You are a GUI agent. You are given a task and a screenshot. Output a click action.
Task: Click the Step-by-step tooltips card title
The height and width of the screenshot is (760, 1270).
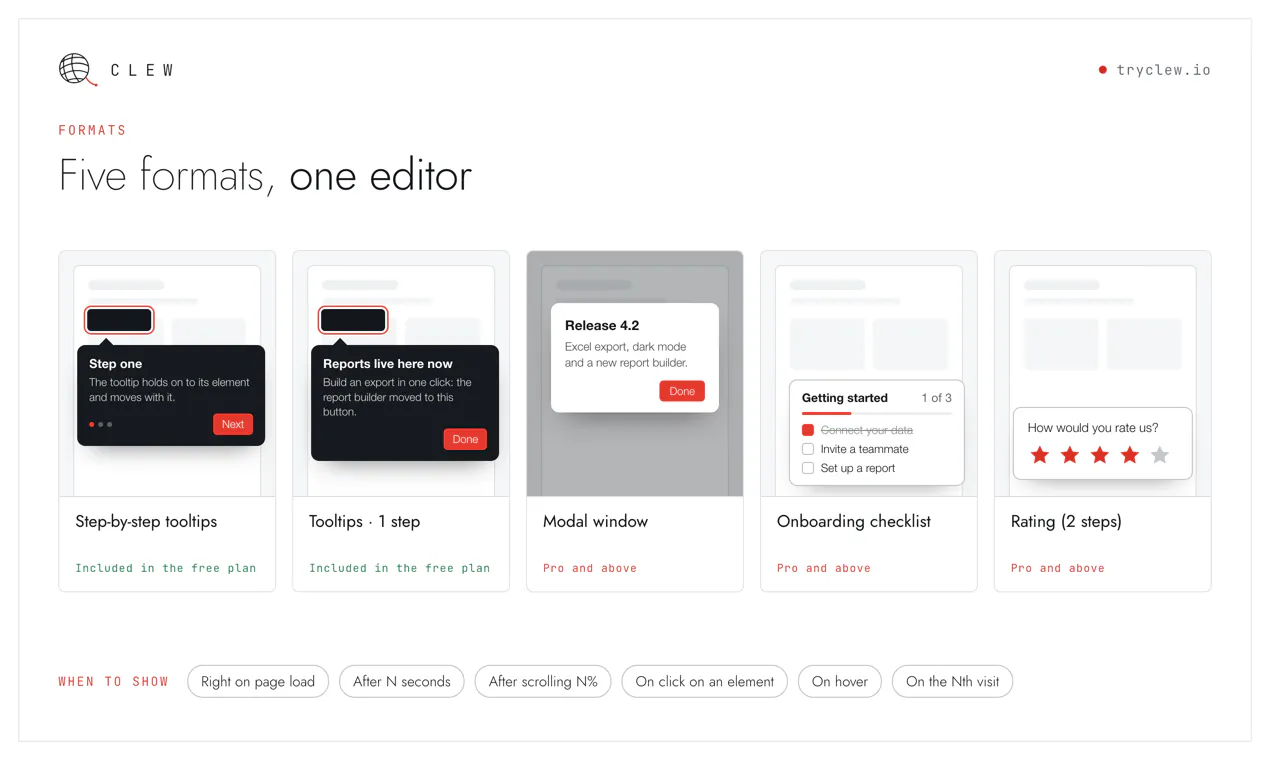click(x=146, y=521)
